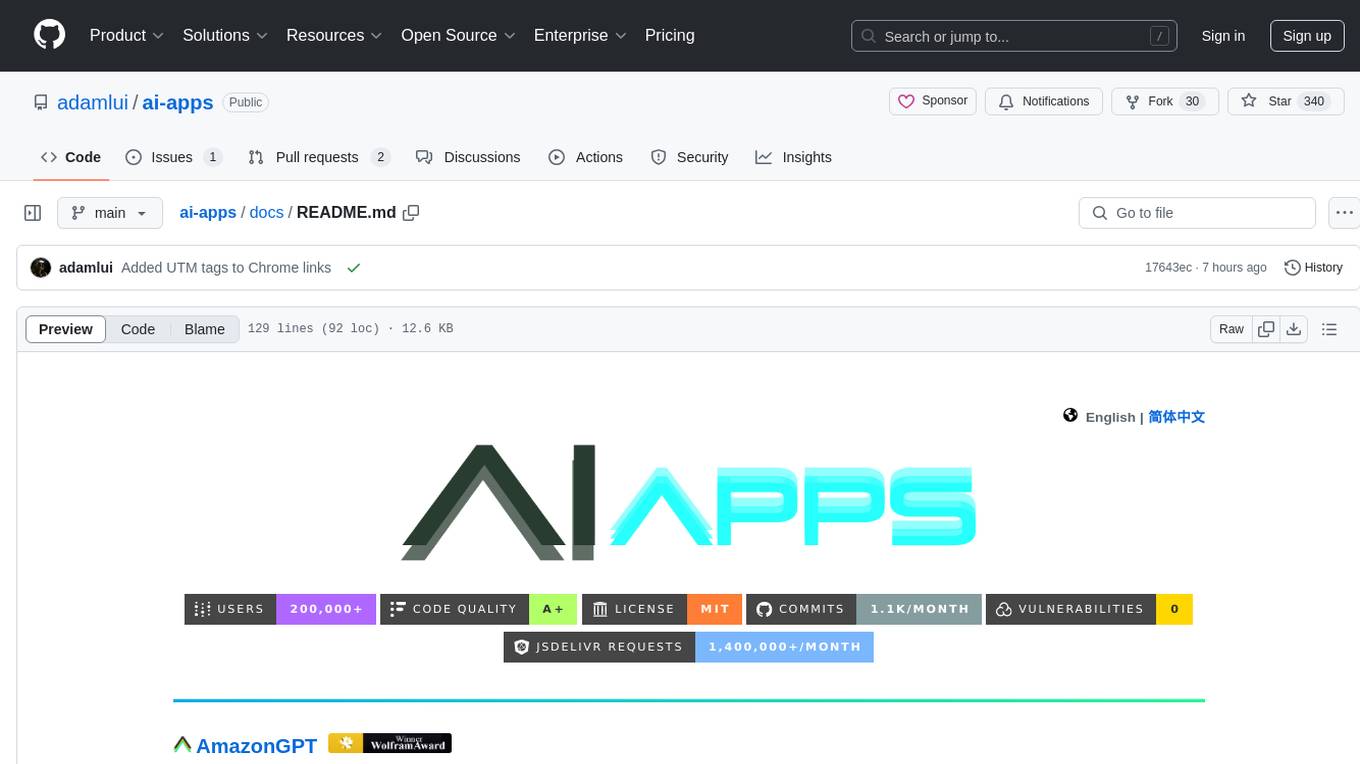Copy the file path icon
1360x764 pixels.
pyautogui.click(x=411, y=213)
